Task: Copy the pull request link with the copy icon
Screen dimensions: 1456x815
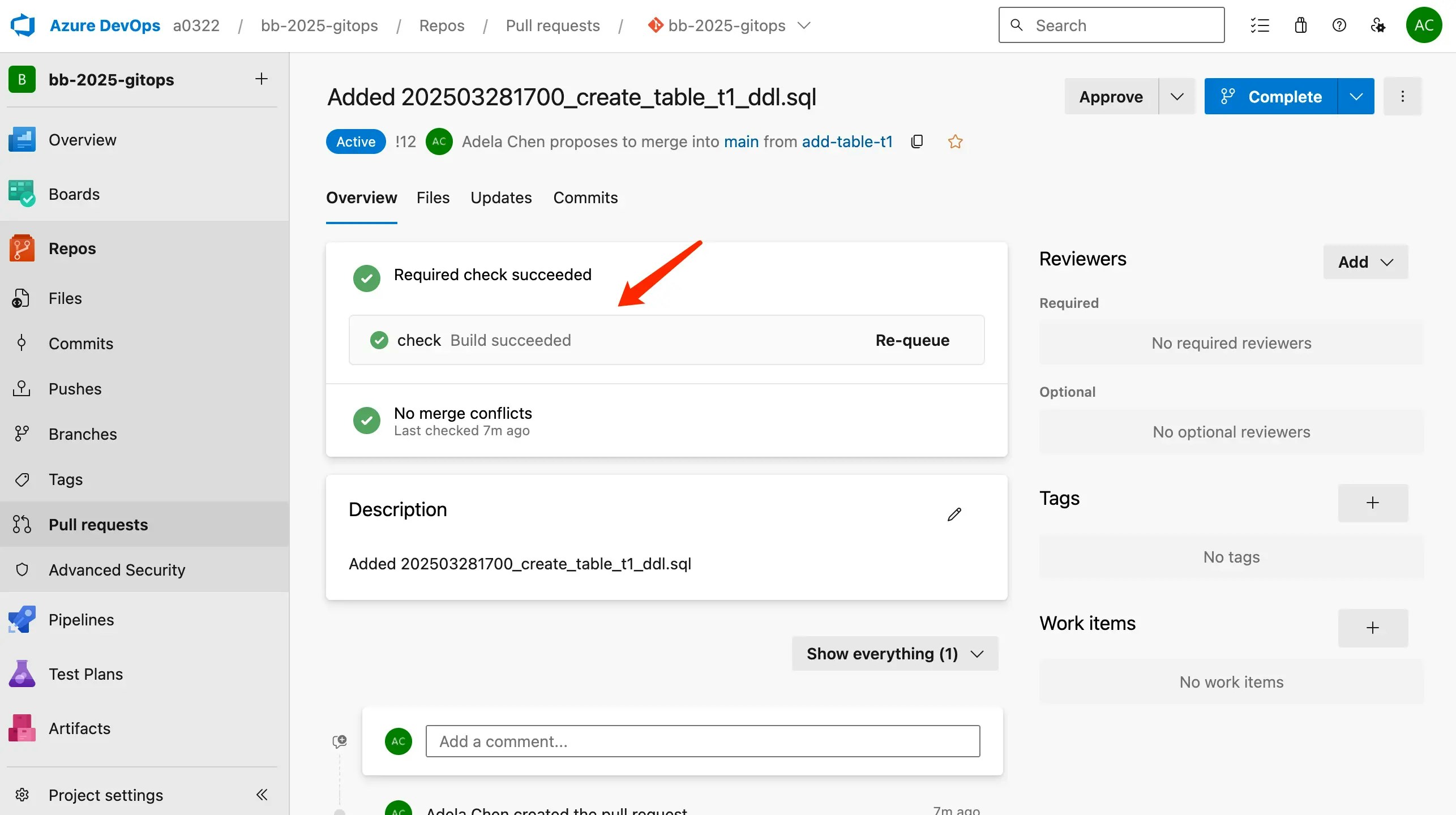Action: 917,141
